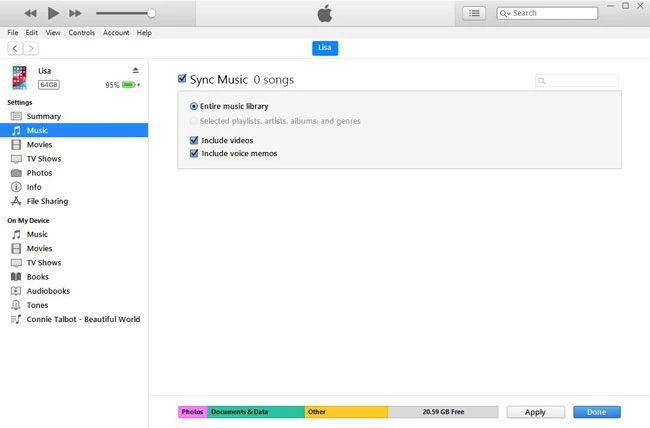The image size is (650, 428).
Task: Open the Controls menu
Action: (x=82, y=32)
